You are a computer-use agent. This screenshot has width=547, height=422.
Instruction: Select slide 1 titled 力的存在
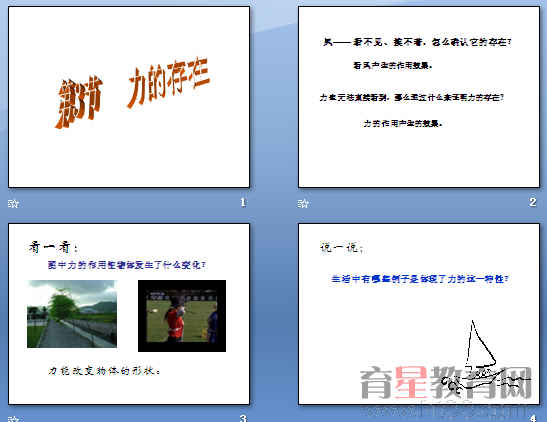[x=129, y=97]
